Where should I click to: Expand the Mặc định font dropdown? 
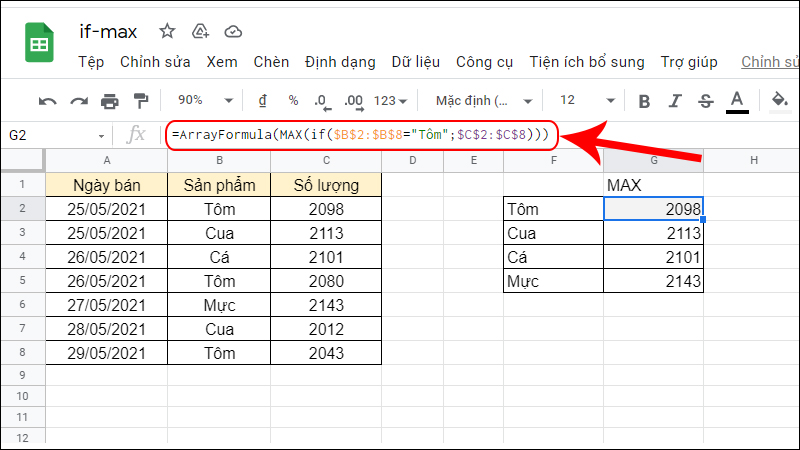480,100
